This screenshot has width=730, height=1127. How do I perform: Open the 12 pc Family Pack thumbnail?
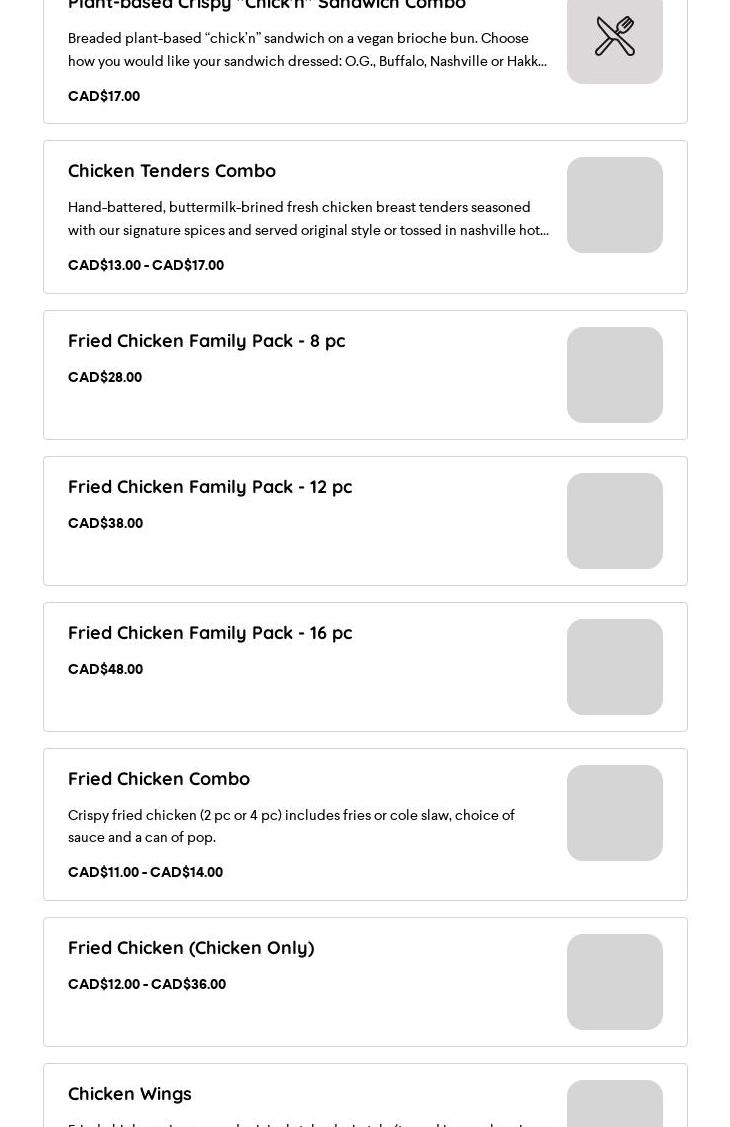tap(614, 521)
